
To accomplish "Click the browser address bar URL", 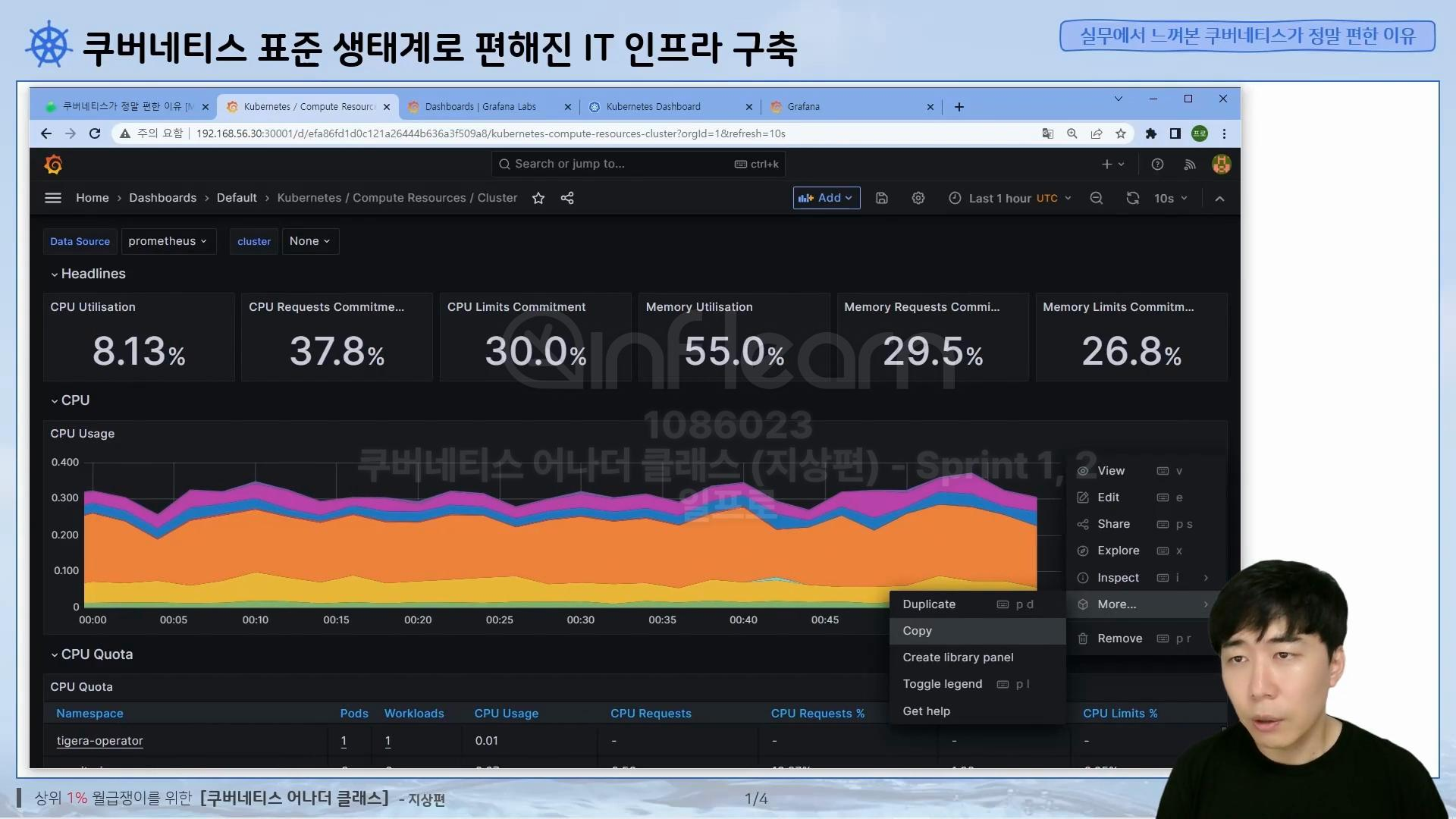I will click(x=491, y=133).
